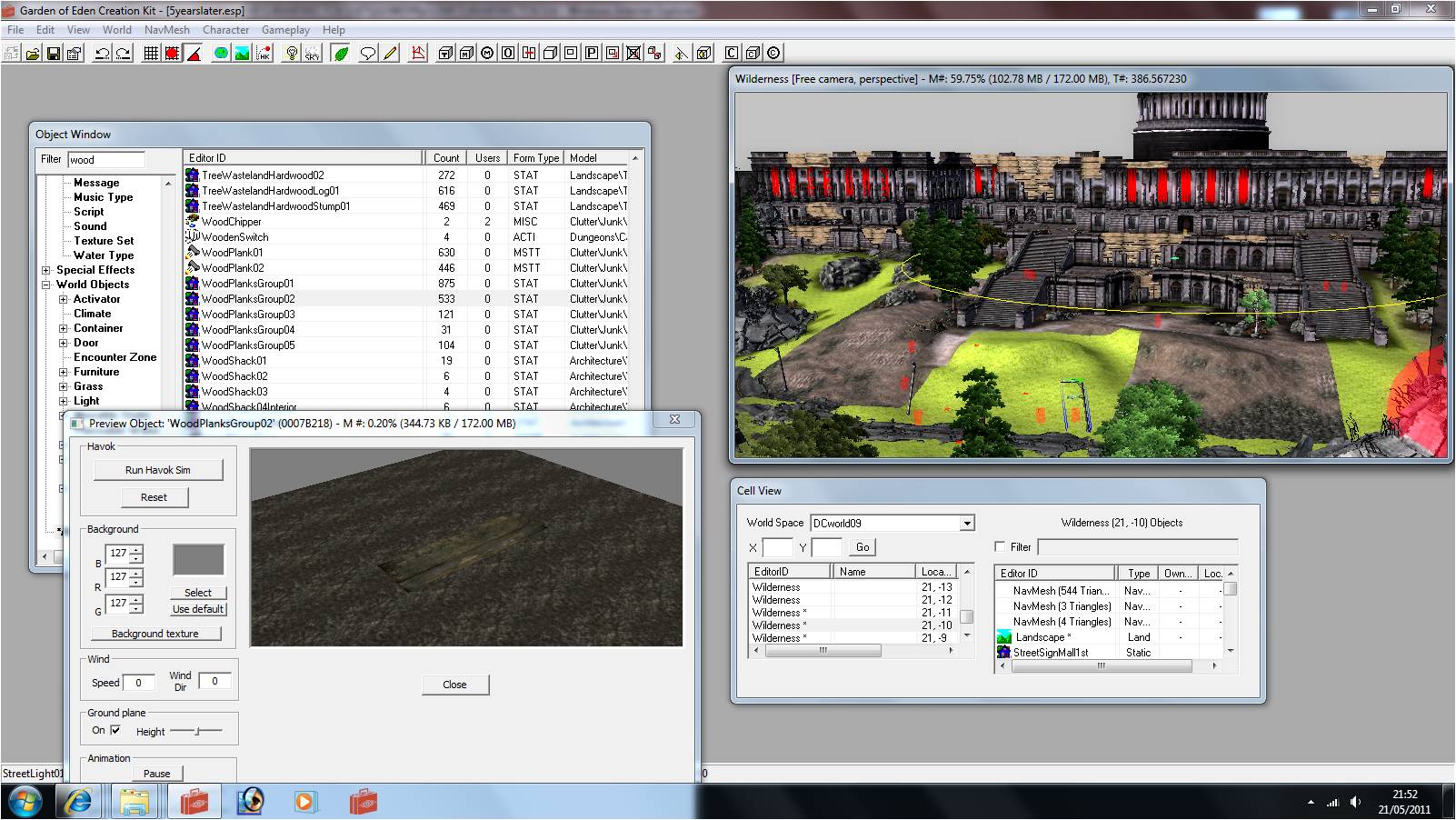Viewport: 1456px width, 820px height.
Task: Click the Object Window Filter text field
Action: [105, 160]
